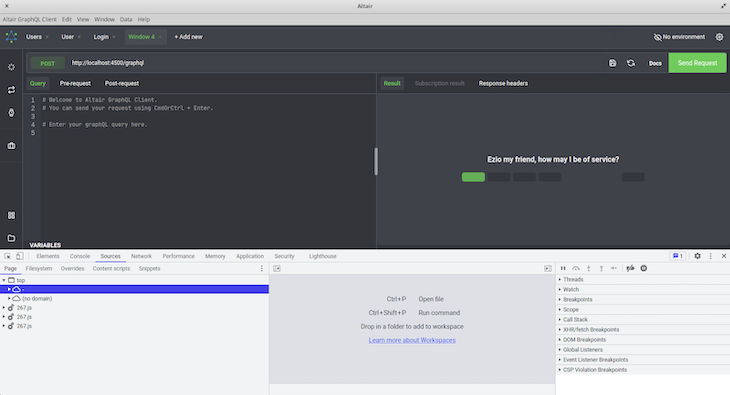
Task: Switch to Filesystem sources pane
Action: (x=39, y=269)
